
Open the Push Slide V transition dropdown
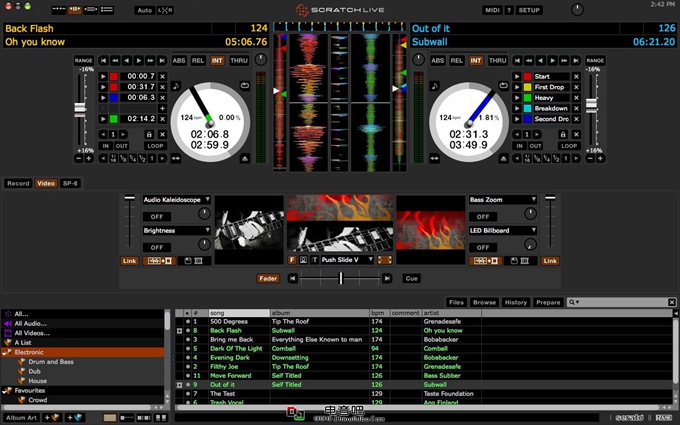pyautogui.click(x=347, y=260)
